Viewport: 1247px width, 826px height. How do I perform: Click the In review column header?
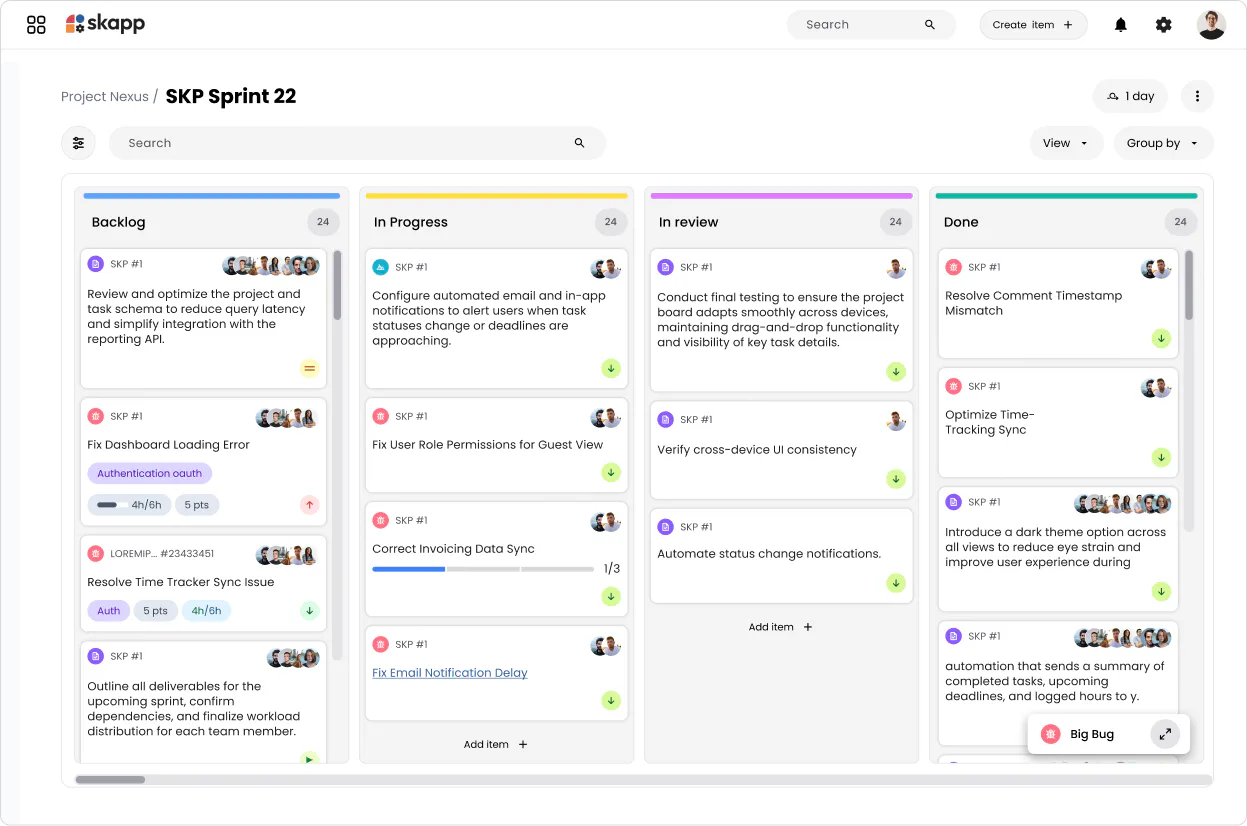pos(688,222)
